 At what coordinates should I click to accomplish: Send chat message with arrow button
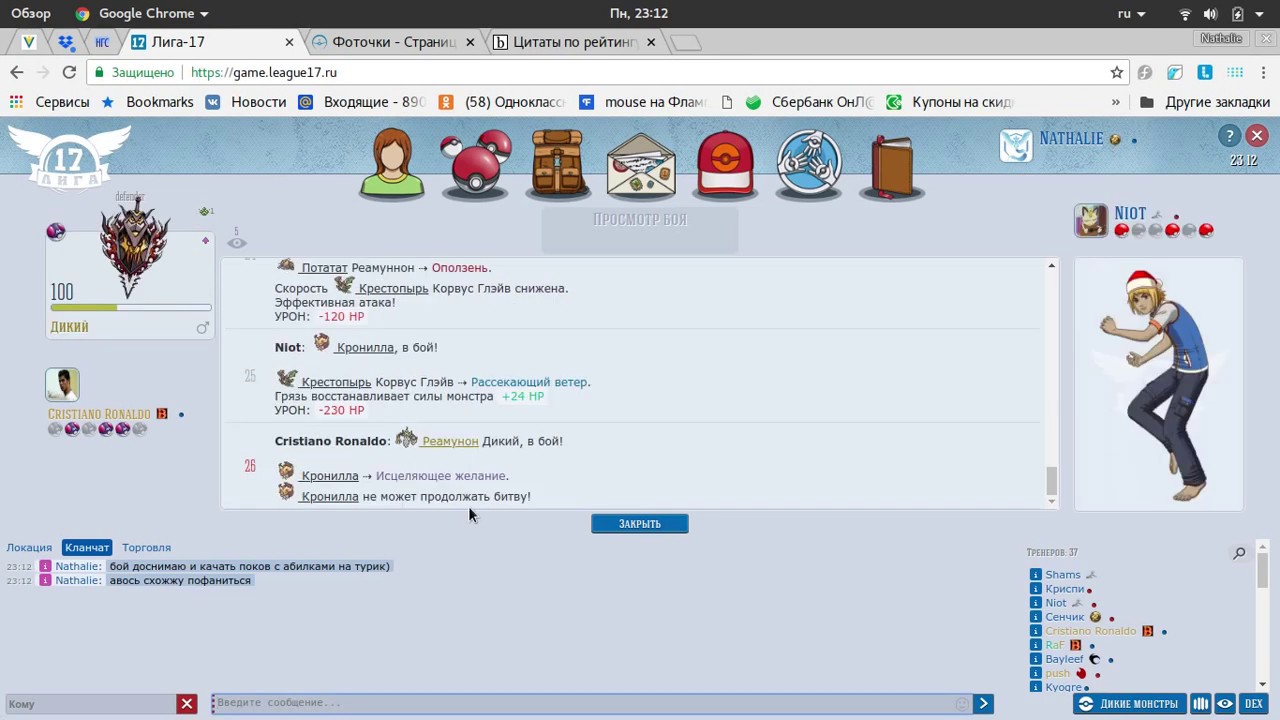pos(984,704)
